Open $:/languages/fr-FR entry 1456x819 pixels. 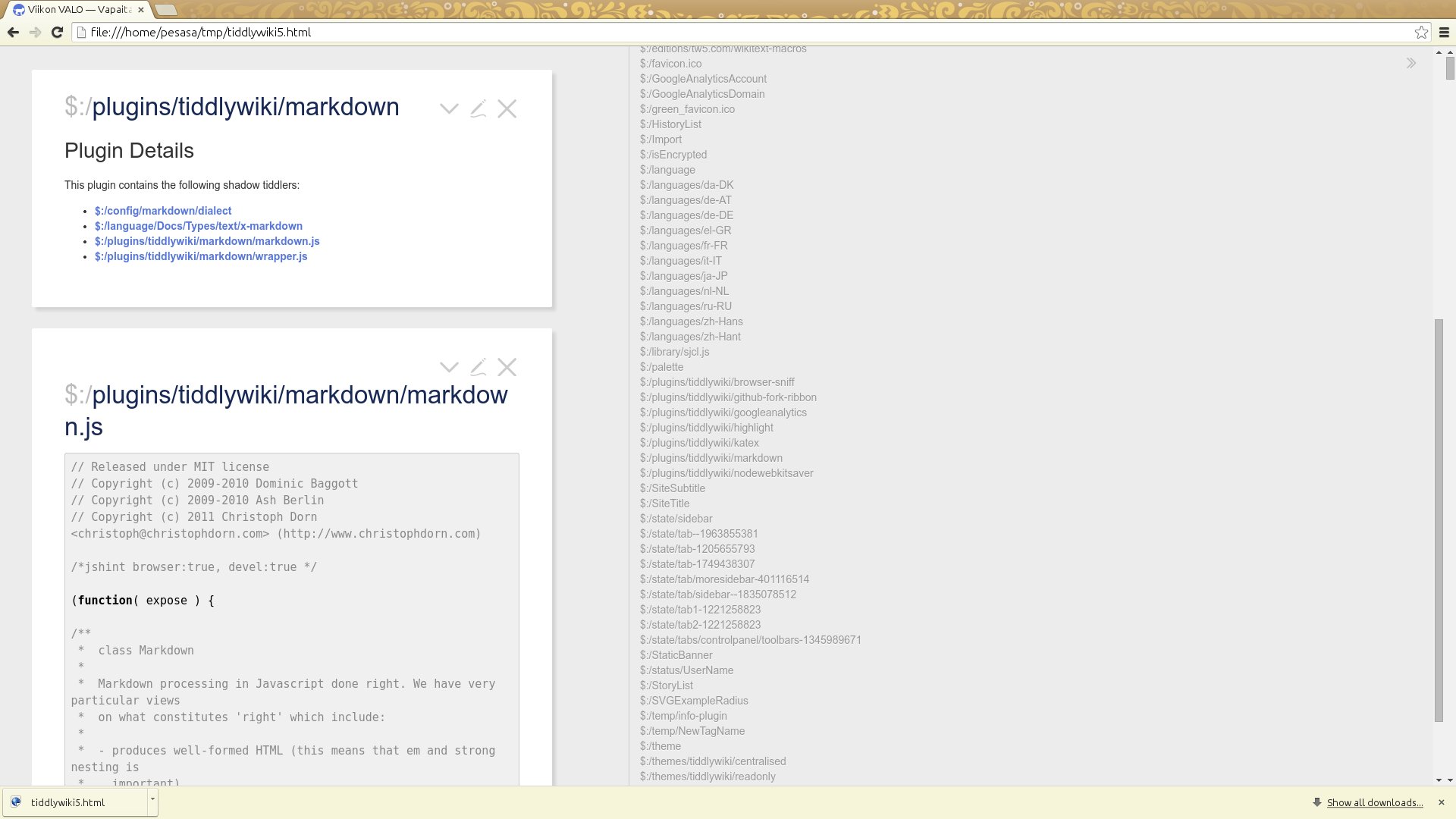pos(683,246)
